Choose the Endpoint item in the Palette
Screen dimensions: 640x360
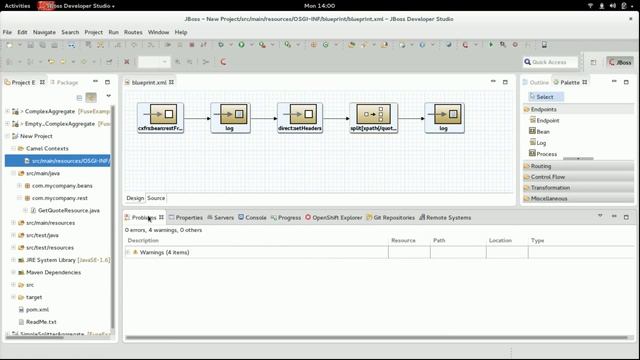544,120
